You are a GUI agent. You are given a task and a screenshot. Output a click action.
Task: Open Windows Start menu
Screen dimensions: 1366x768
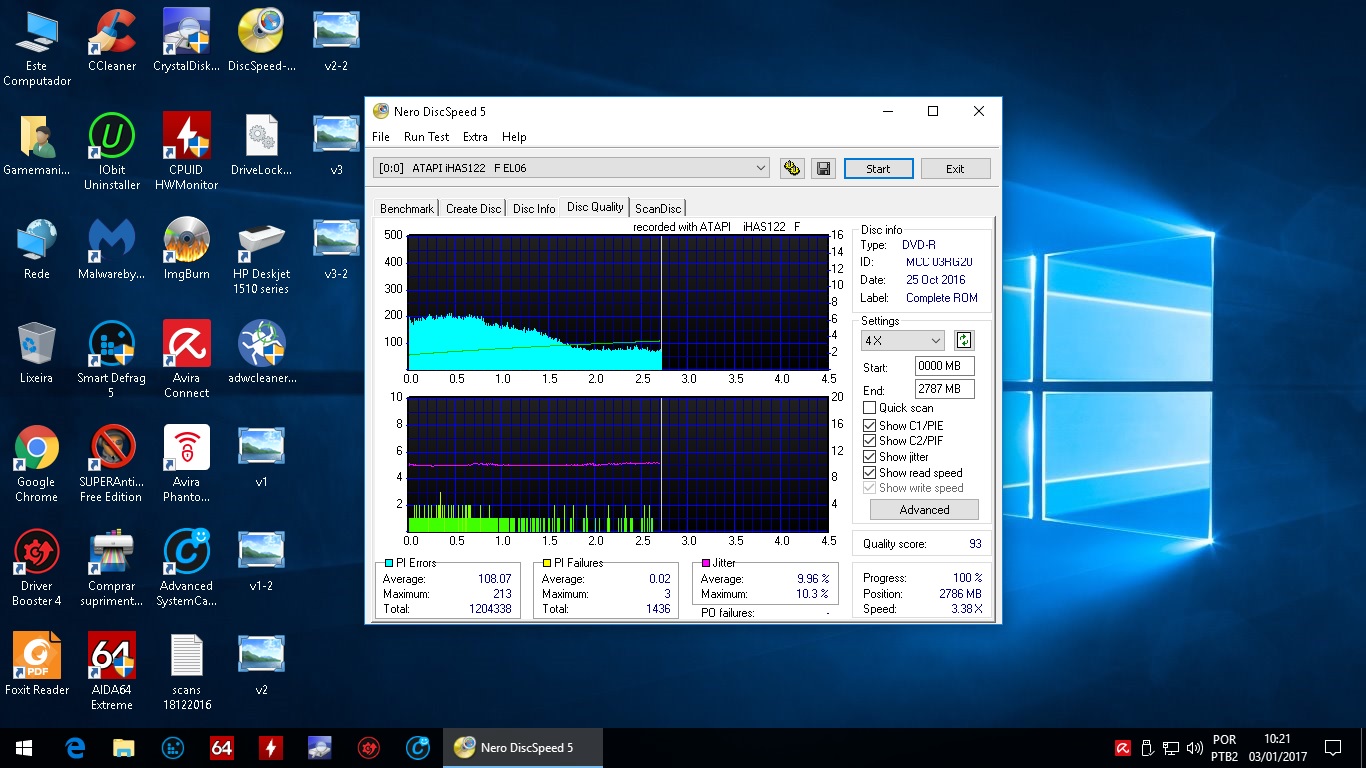point(24,747)
